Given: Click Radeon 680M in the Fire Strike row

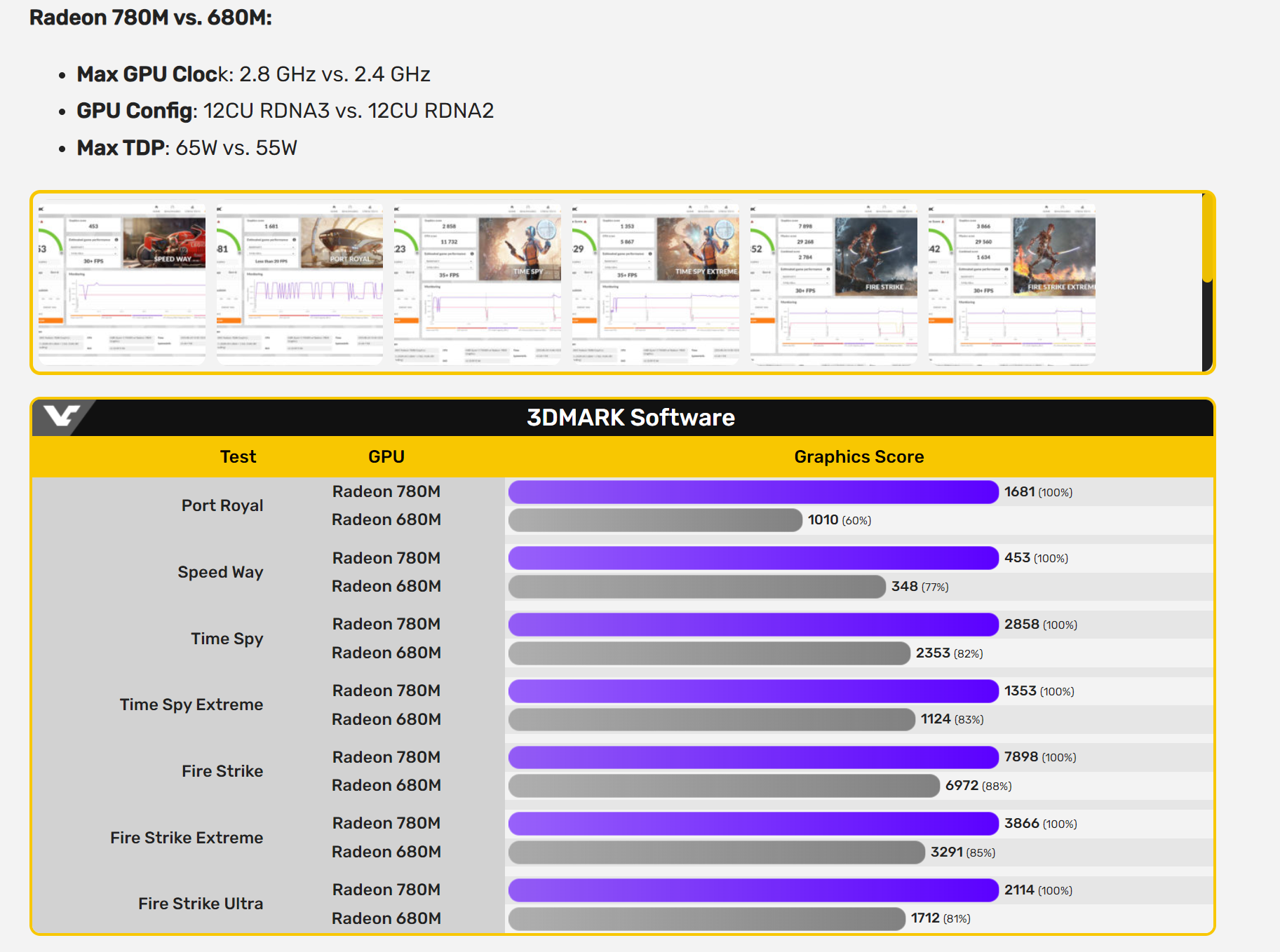Looking at the screenshot, I should pos(386,785).
